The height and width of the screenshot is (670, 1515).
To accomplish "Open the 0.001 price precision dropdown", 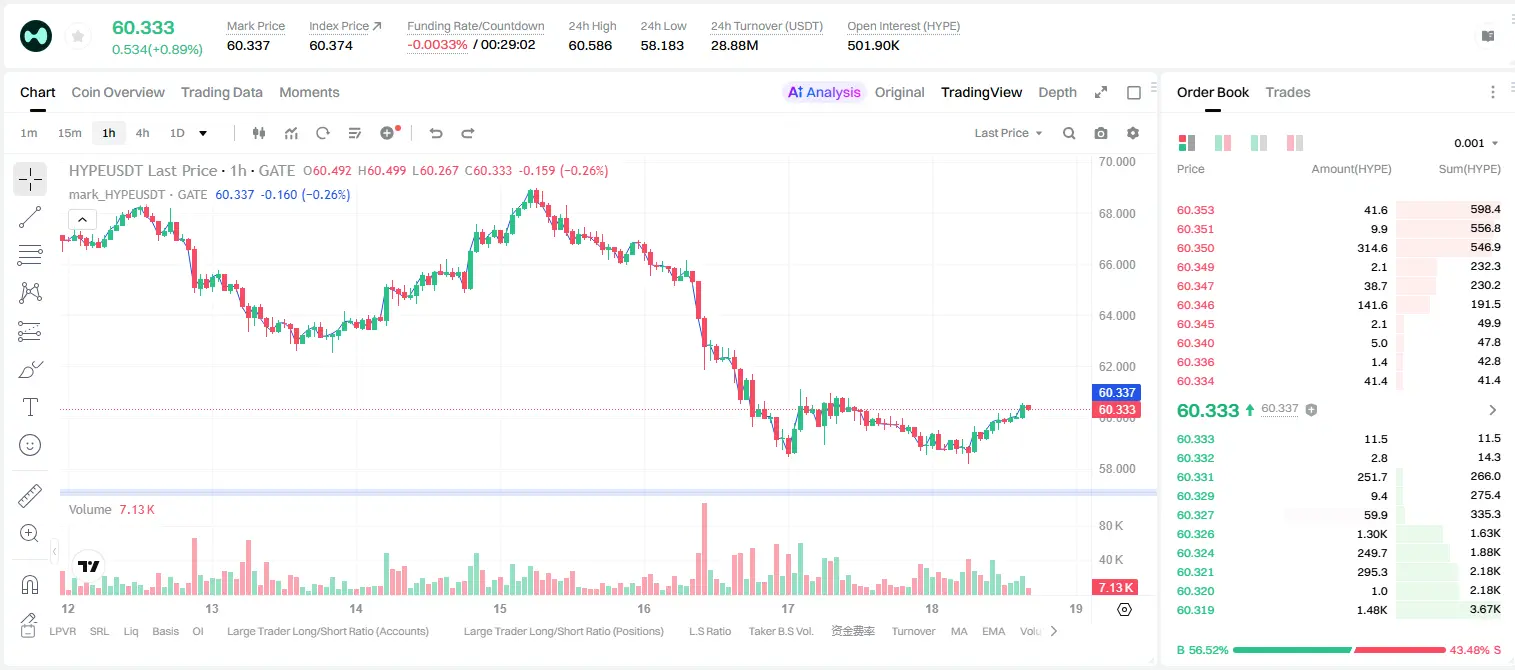I will click(1476, 143).
